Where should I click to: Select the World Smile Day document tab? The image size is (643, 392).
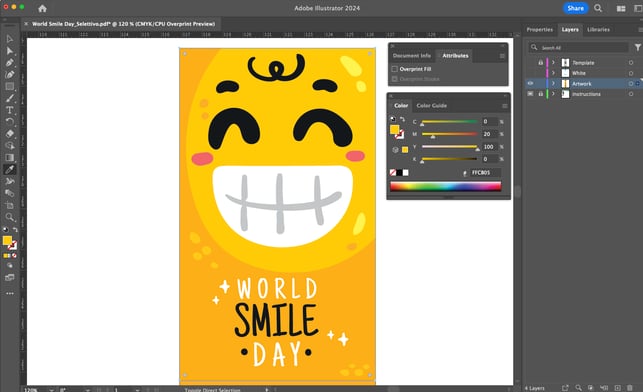(123, 24)
